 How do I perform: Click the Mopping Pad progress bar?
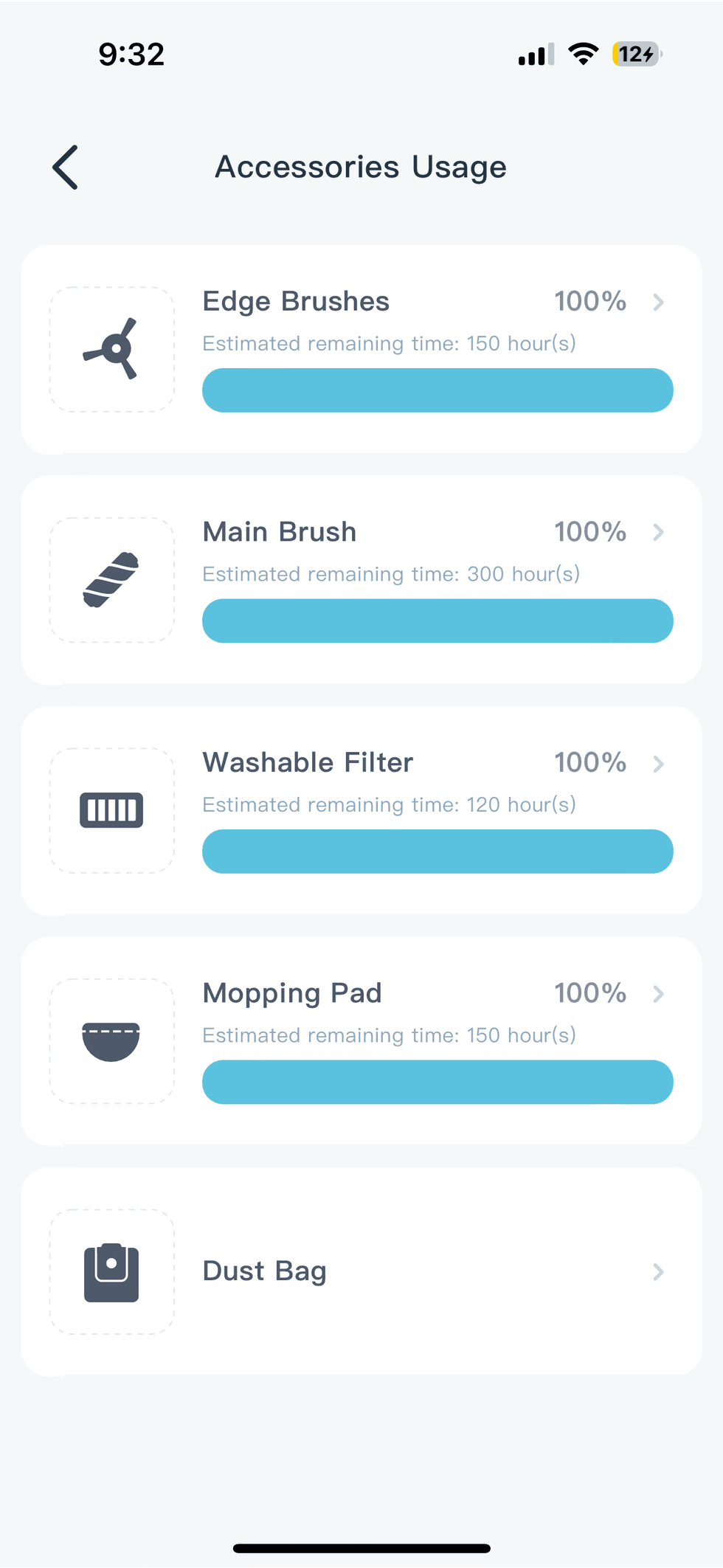point(437,1082)
